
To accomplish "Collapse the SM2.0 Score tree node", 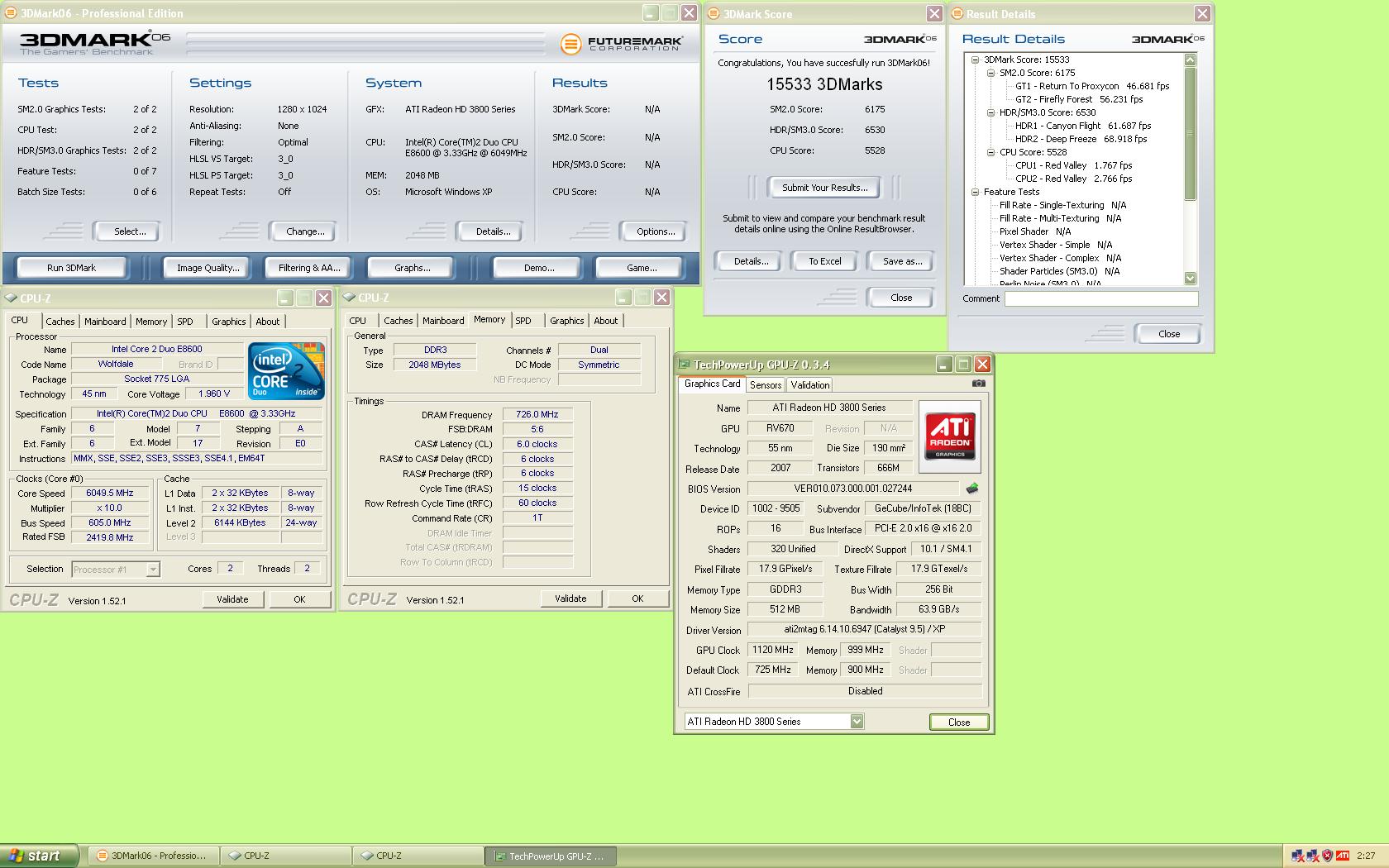I will tap(990, 73).
